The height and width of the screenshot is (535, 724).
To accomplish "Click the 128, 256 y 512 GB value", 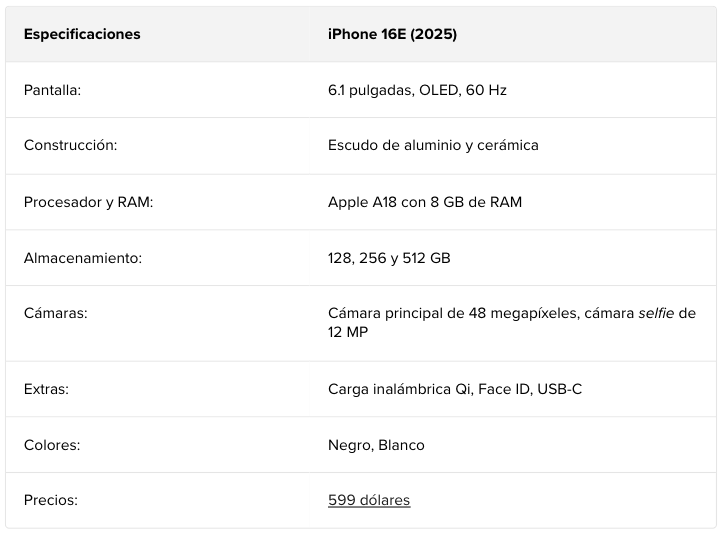I will (x=389, y=258).
